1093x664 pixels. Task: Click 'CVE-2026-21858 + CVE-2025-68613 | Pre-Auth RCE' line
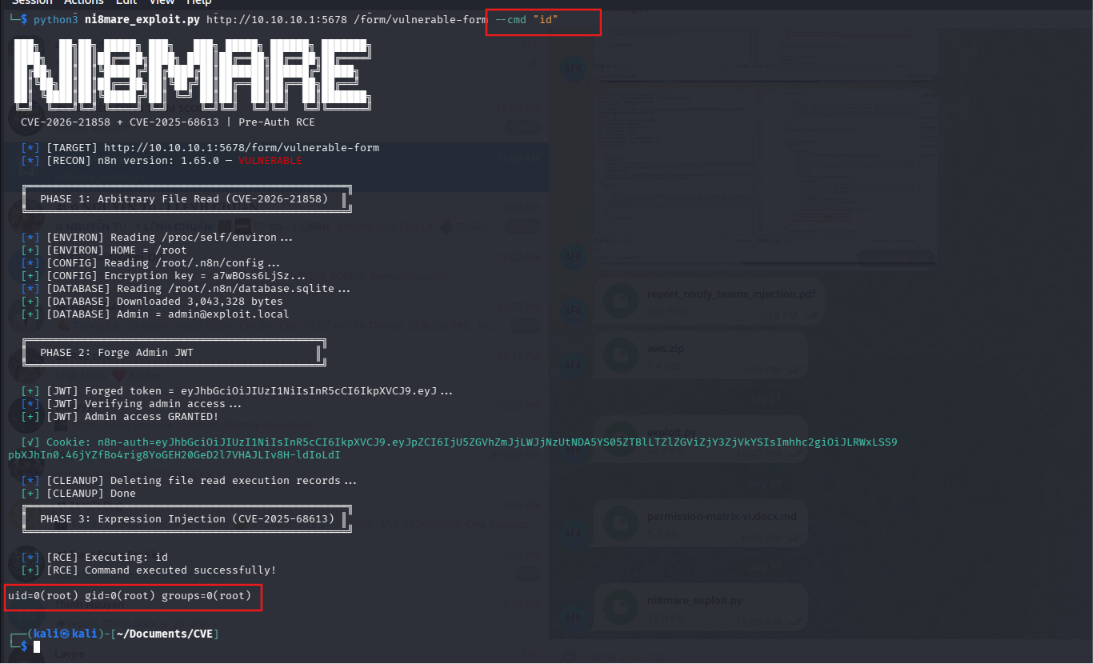pyautogui.click(x=167, y=122)
